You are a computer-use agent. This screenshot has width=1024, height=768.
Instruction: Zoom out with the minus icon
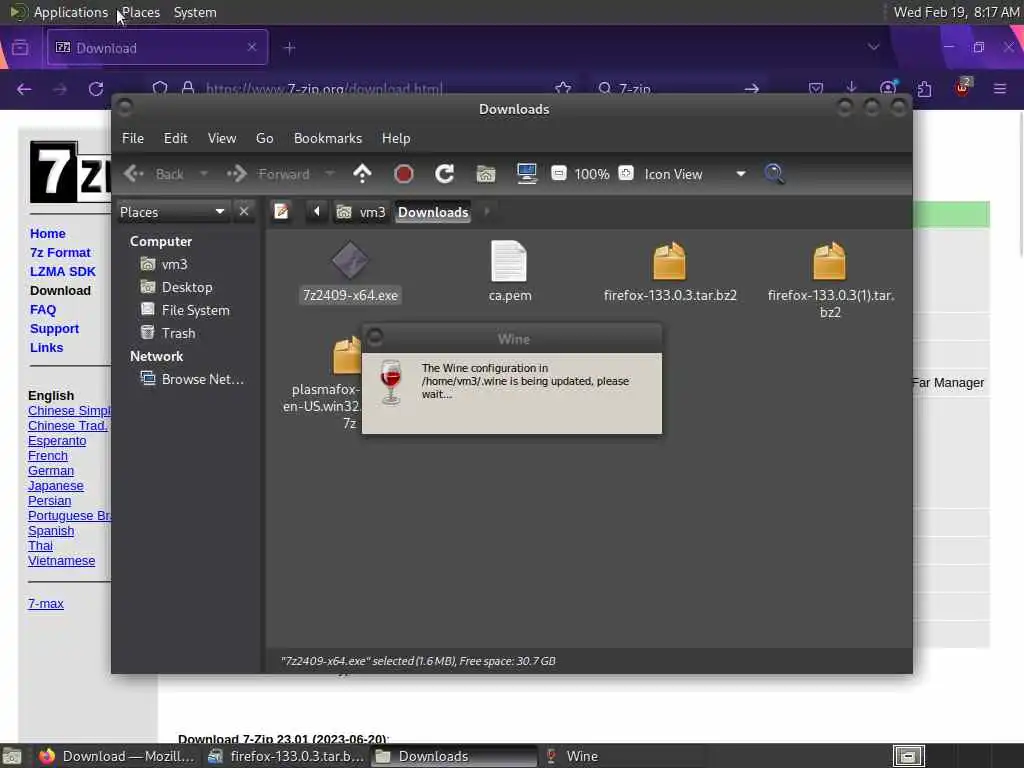[x=558, y=173]
